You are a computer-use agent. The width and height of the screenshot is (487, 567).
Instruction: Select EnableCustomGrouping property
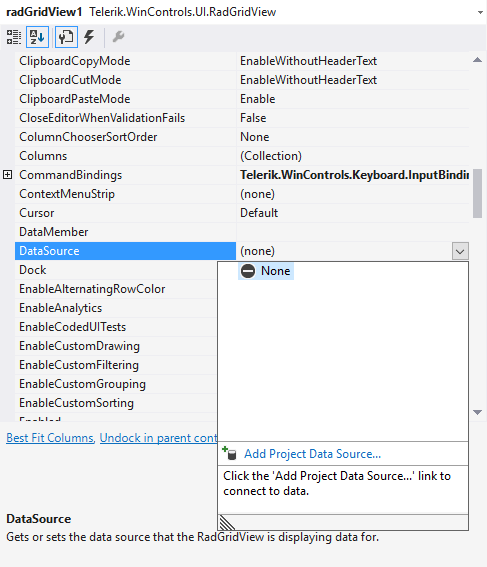pos(116,384)
